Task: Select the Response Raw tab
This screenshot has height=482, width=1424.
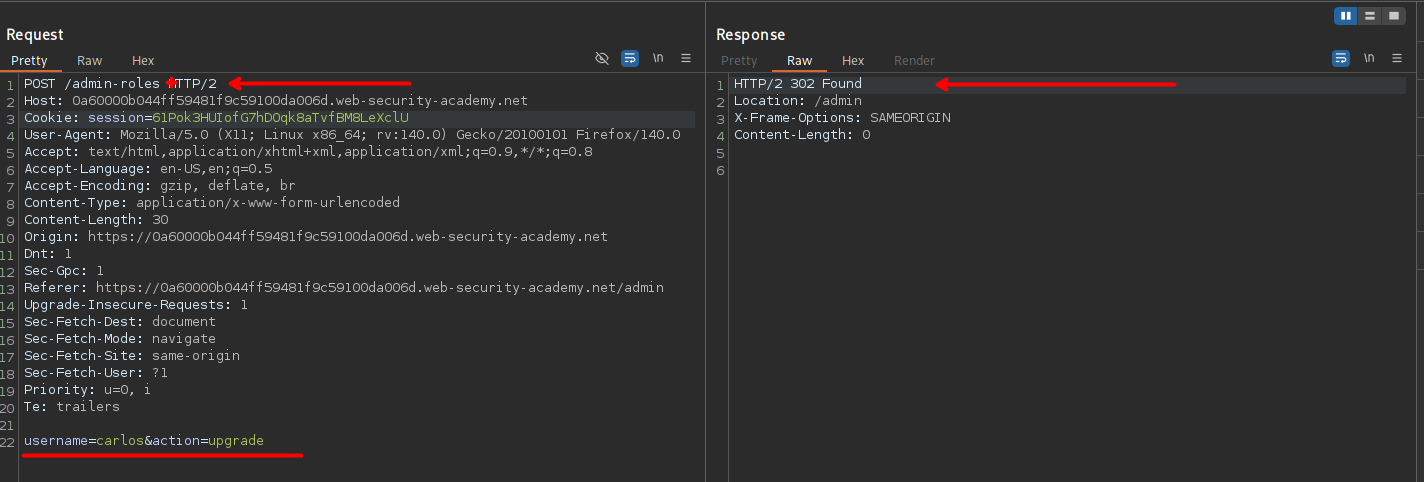Action: tap(799, 61)
